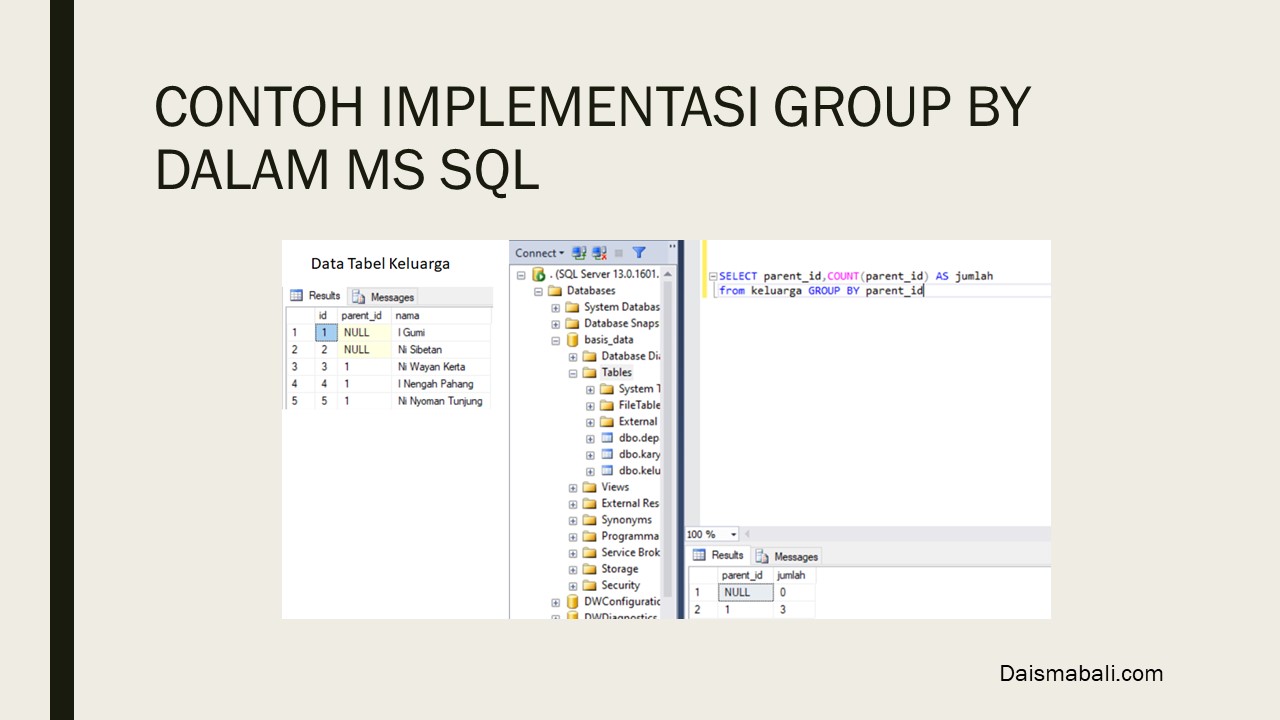Click the Connect Object Explorer icon
This screenshot has height=720, width=1280.
pyautogui.click(x=579, y=253)
